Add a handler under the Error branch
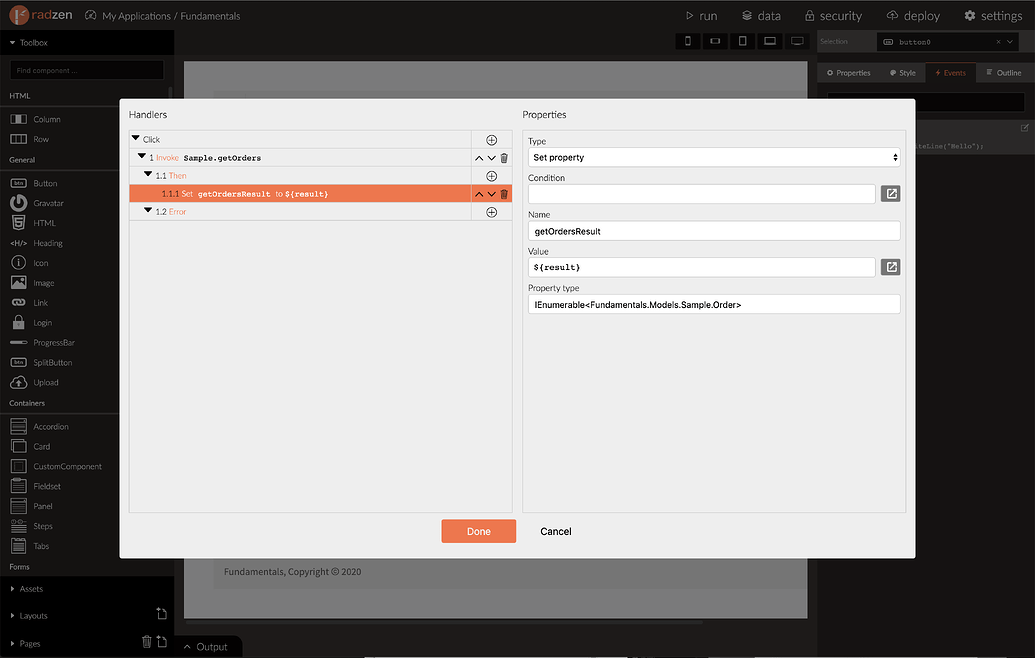Screen dimensions: 1035x658 pyautogui.click(x=491, y=212)
